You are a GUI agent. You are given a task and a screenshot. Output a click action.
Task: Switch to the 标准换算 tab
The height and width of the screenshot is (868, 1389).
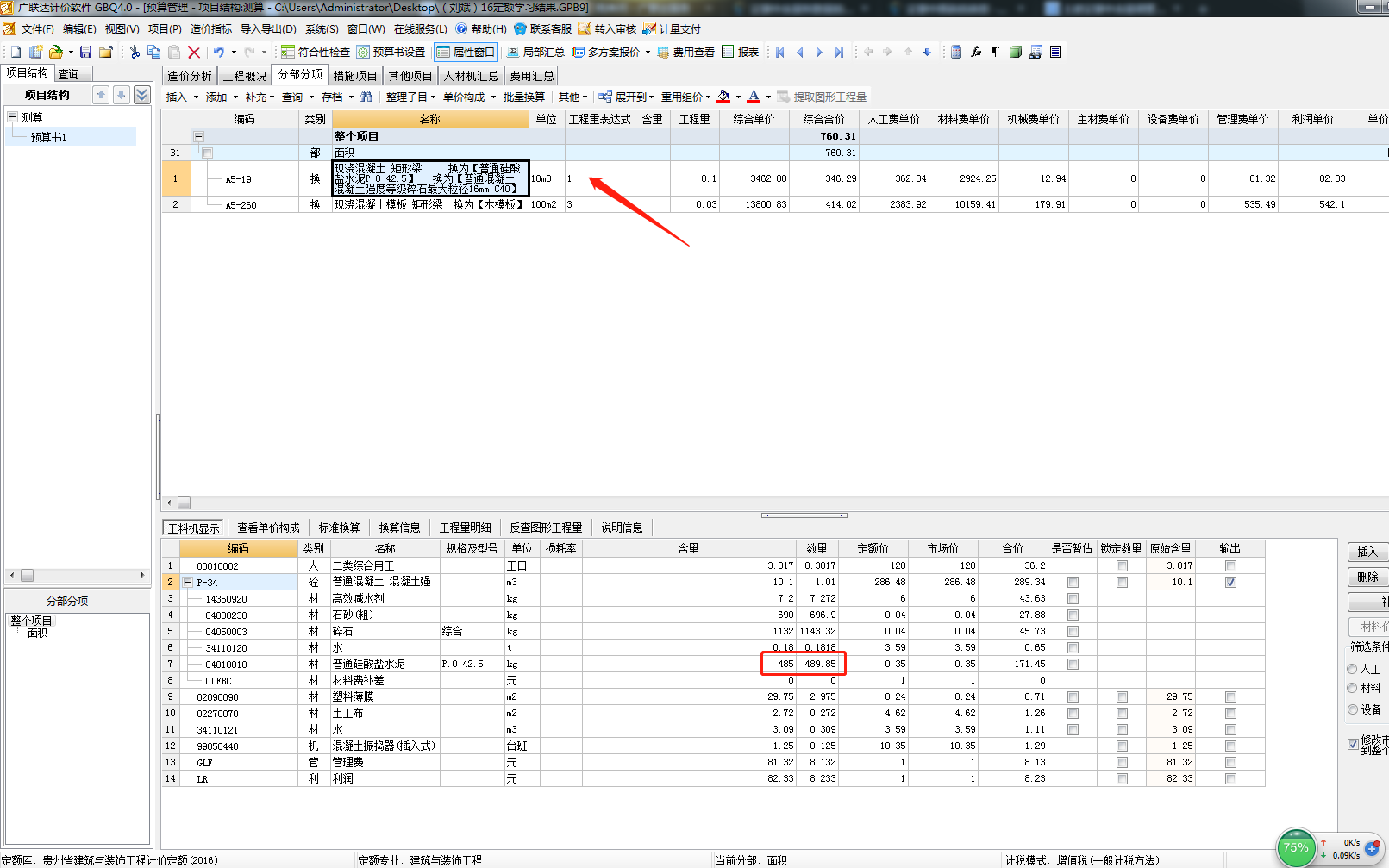point(339,528)
